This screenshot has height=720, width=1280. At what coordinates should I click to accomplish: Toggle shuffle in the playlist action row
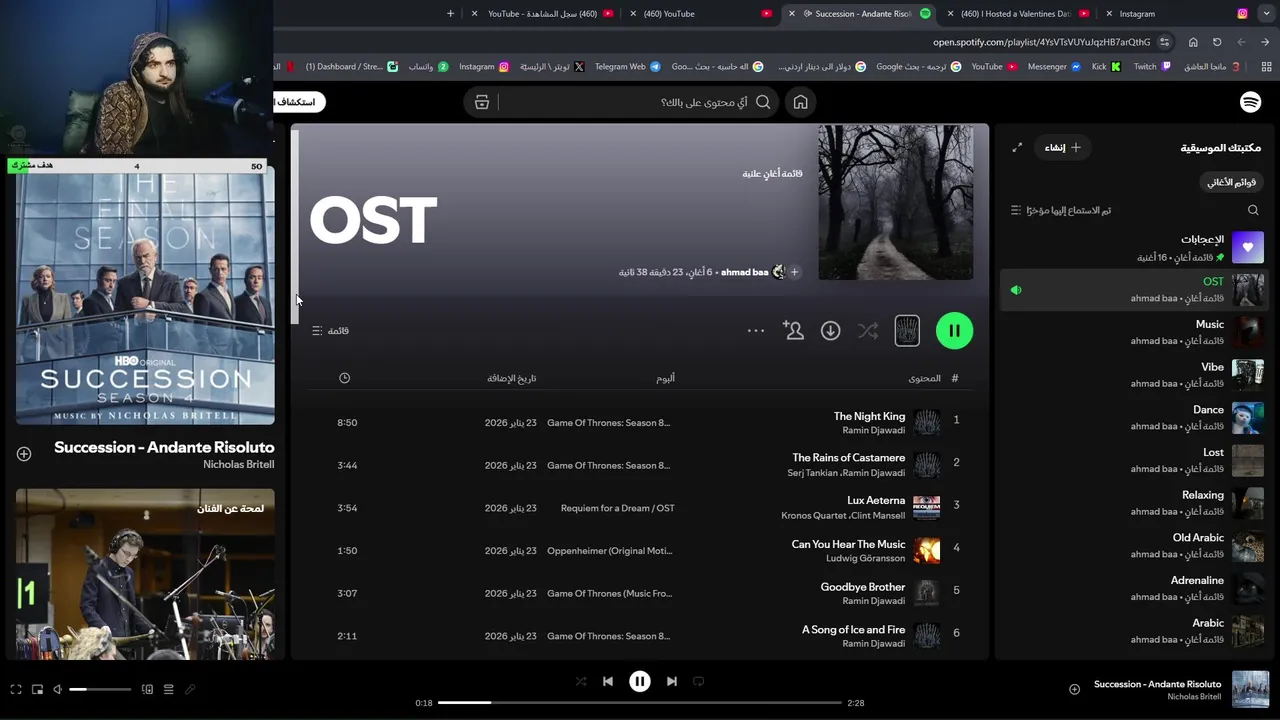point(868,331)
